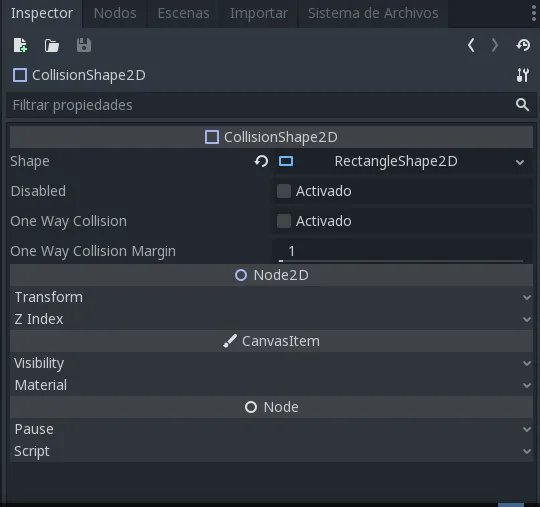Click the Filtrar propiedades search field

point(271,105)
